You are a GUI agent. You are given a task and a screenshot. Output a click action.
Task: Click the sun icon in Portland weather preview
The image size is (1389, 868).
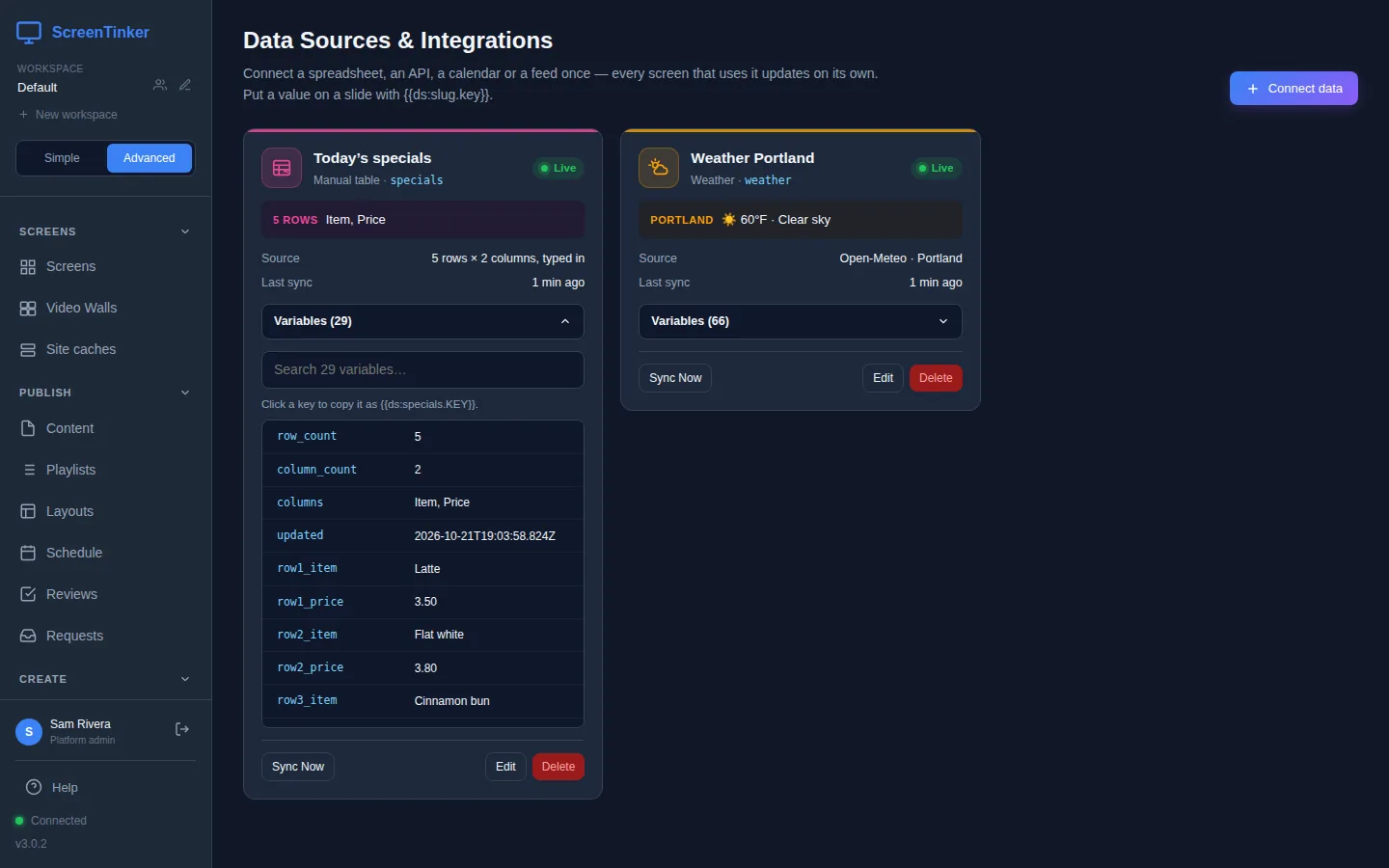click(729, 220)
